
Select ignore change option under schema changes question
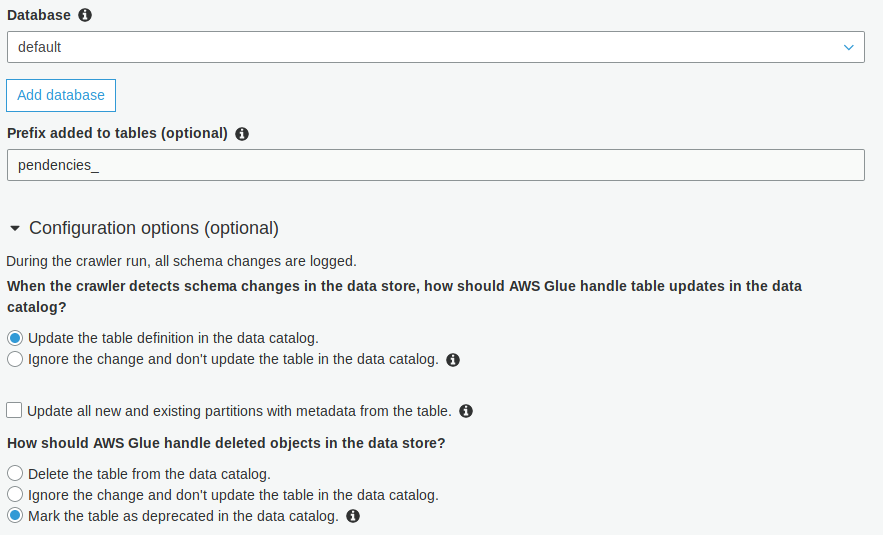(x=15, y=359)
